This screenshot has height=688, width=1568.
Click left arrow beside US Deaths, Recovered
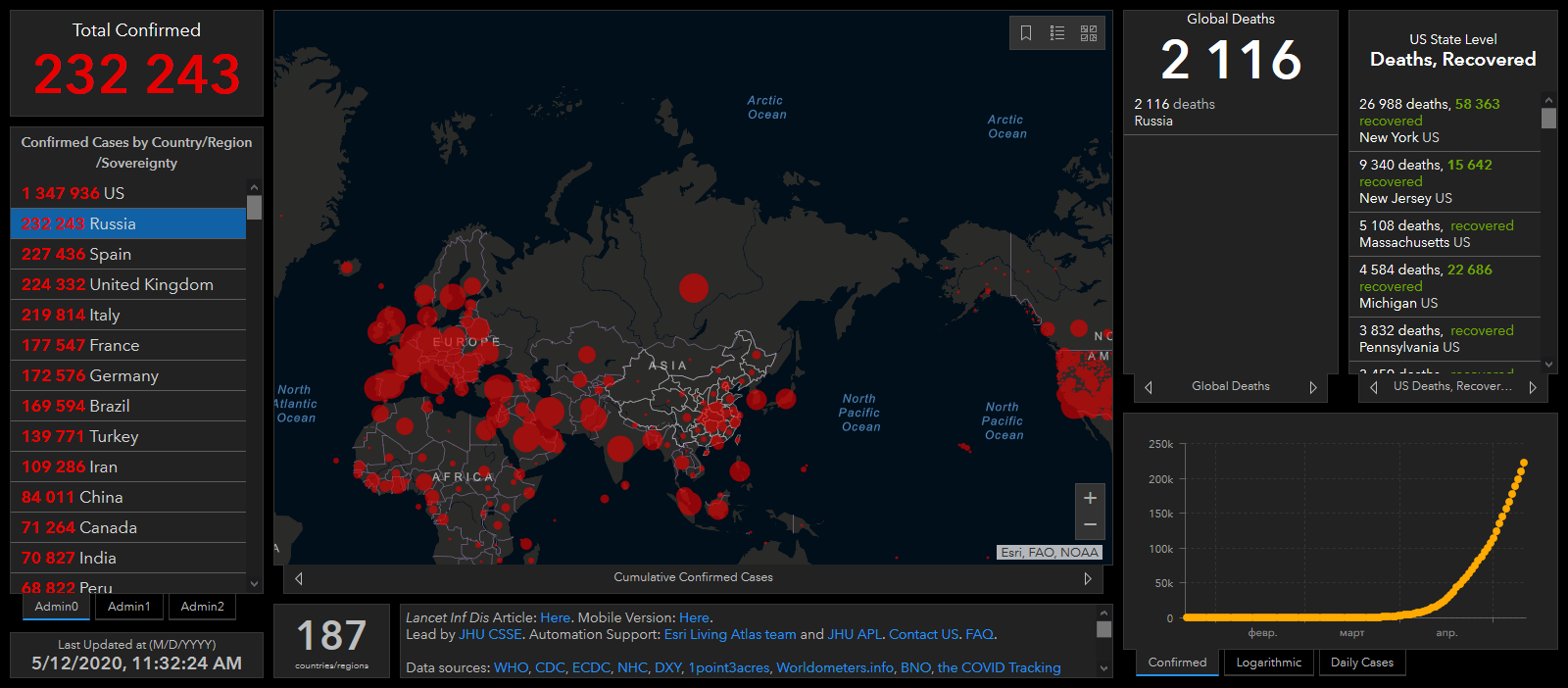pyautogui.click(x=1374, y=387)
